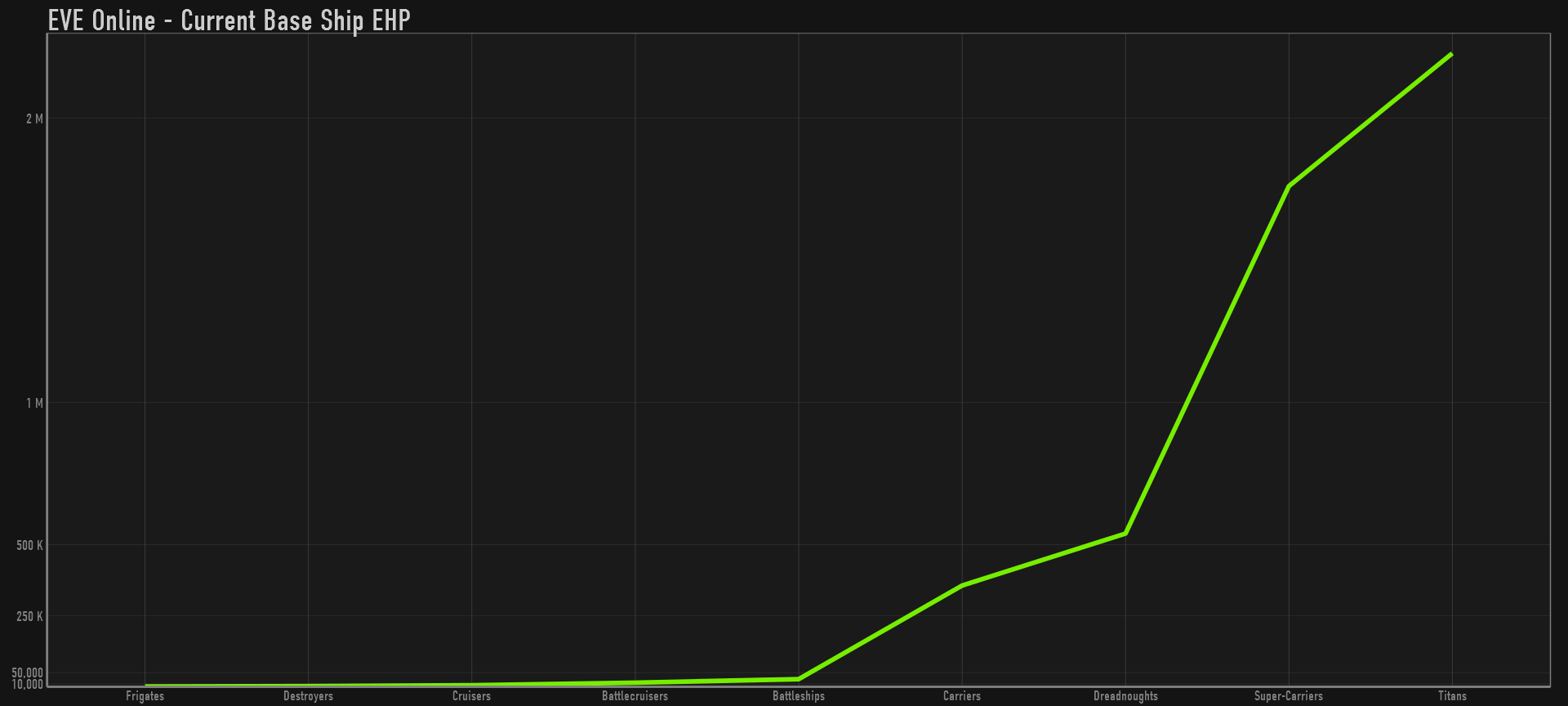The image size is (1568, 706).
Task: Click the Battleships data point on the line
Action: [x=799, y=679]
